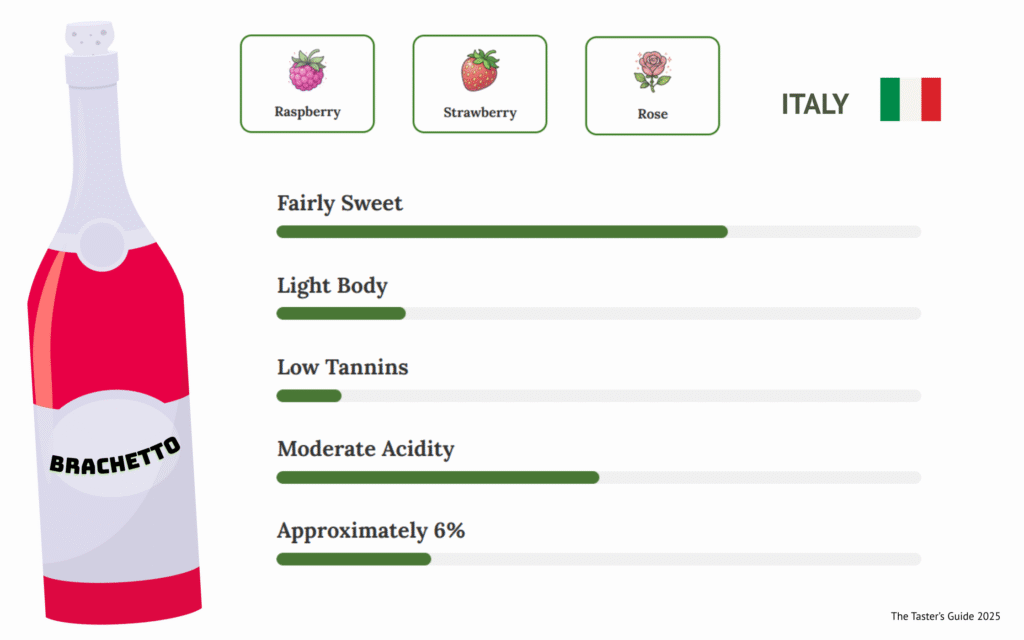Click The Taster's Guide 2025 credit
1024x640 pixels.
pos(945,616)
